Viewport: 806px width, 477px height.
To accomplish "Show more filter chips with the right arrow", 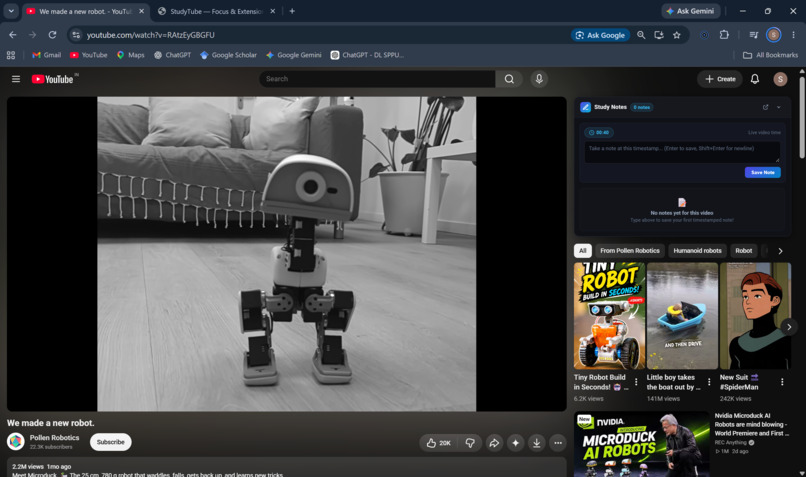I will (780, 251).
